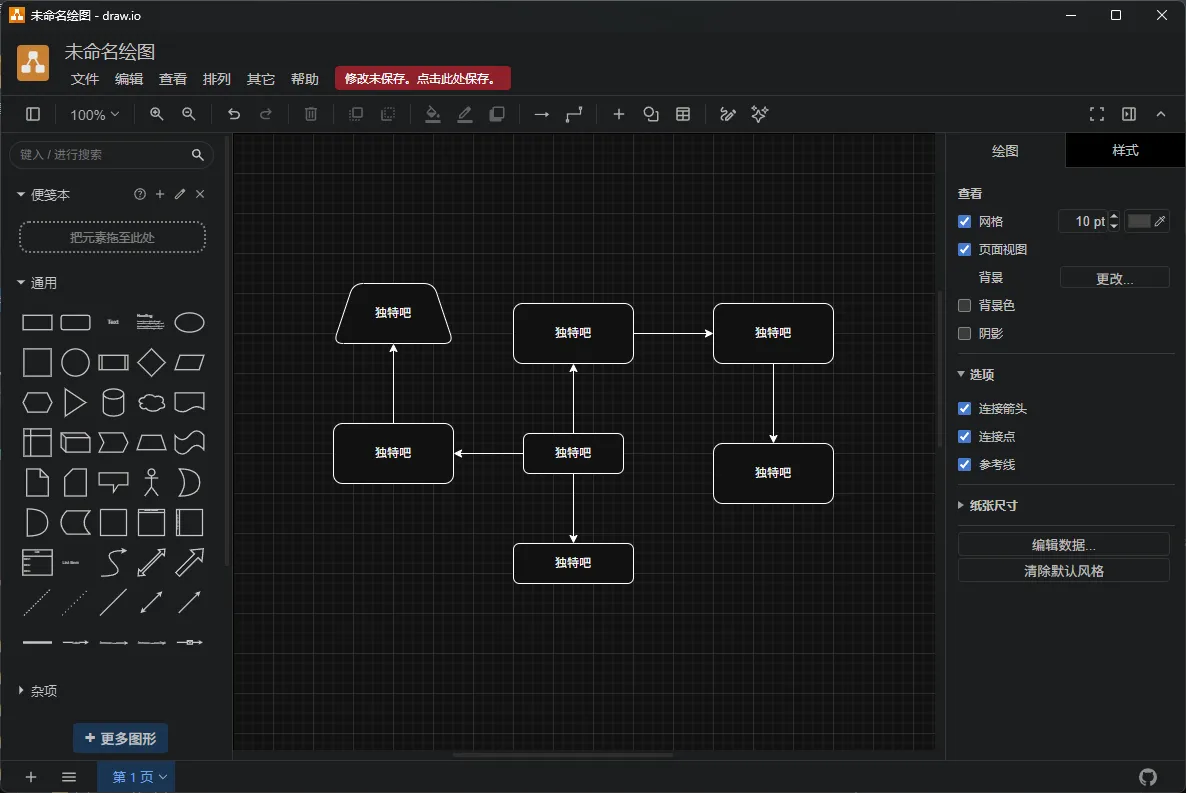This screenshot has height=793, width=1186.
Task: Uncheck the 网格 grid checkbox
Action: (x=964, y=222)
